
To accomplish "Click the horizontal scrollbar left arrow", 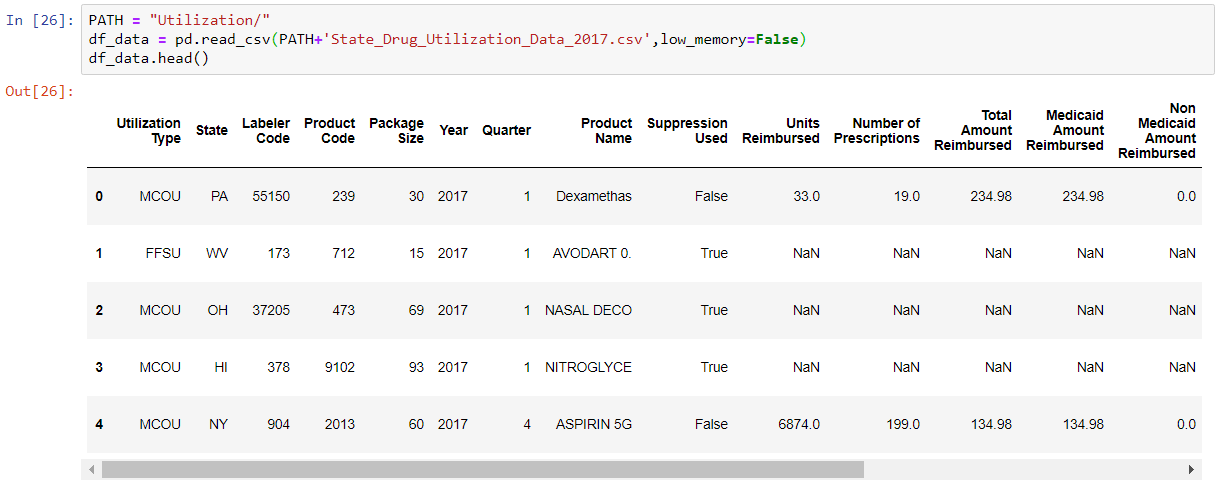I will 92,469.
